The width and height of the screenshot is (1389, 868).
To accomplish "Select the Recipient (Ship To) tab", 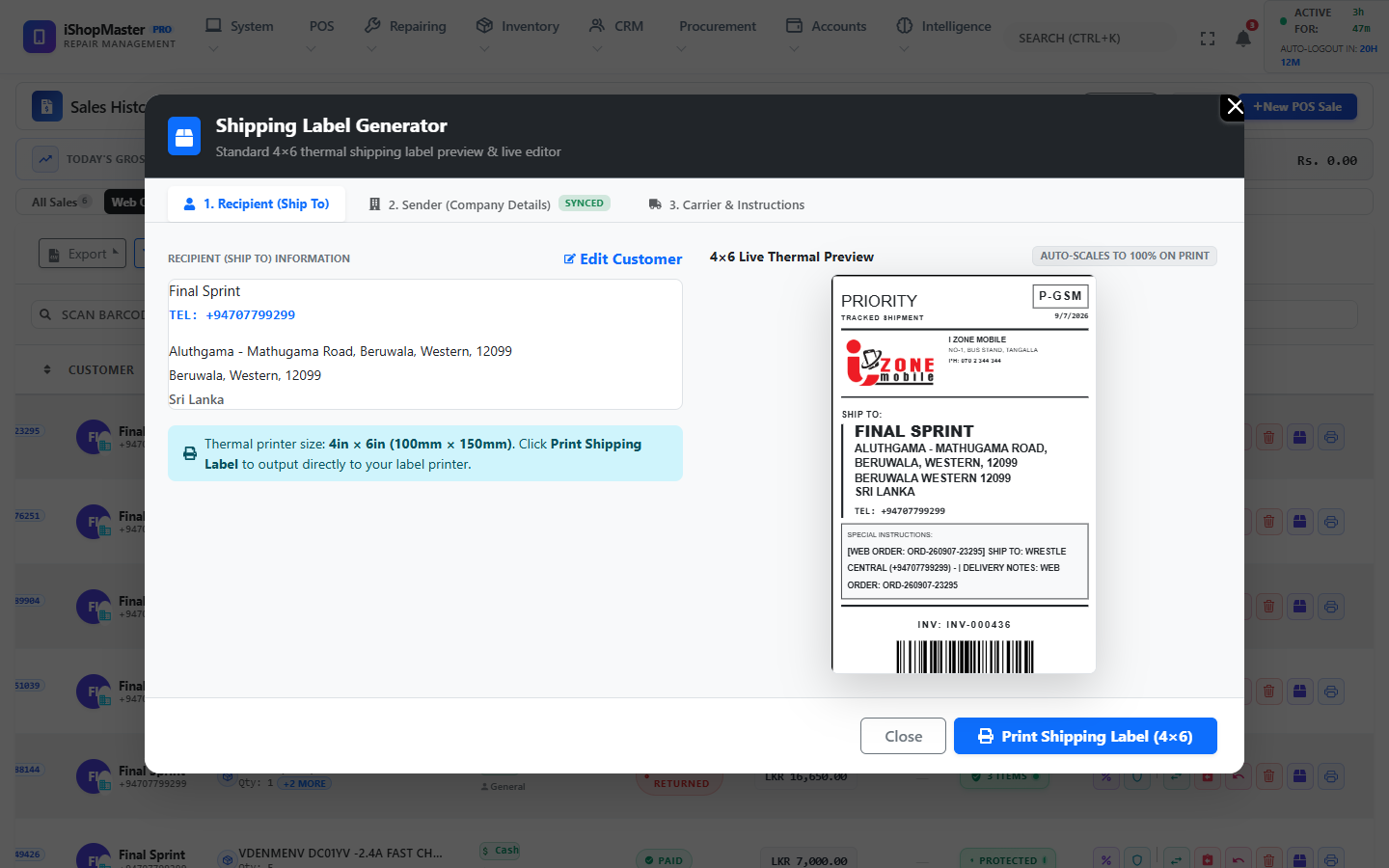I will [x=257, y=203].
